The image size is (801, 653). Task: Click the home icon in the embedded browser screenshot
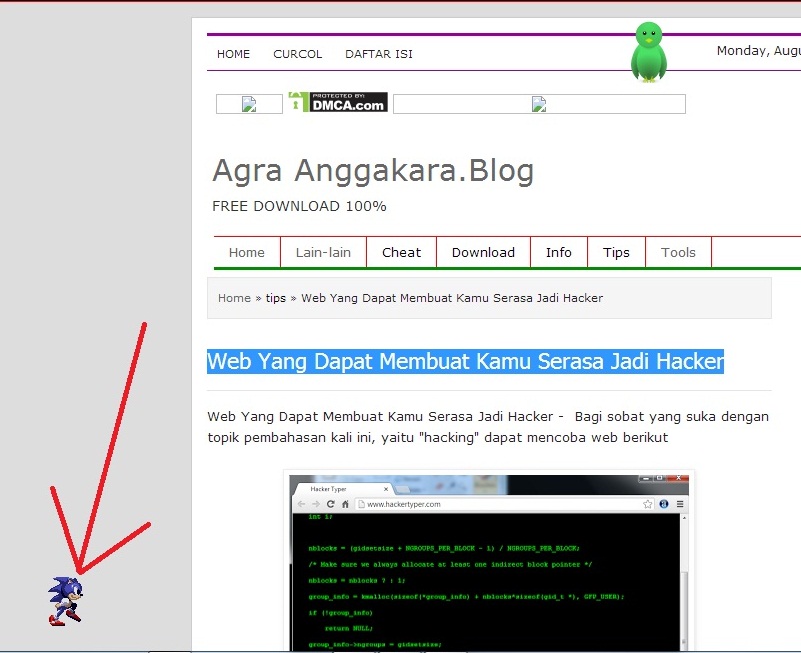pyautogui.click(x=346, y=504)
